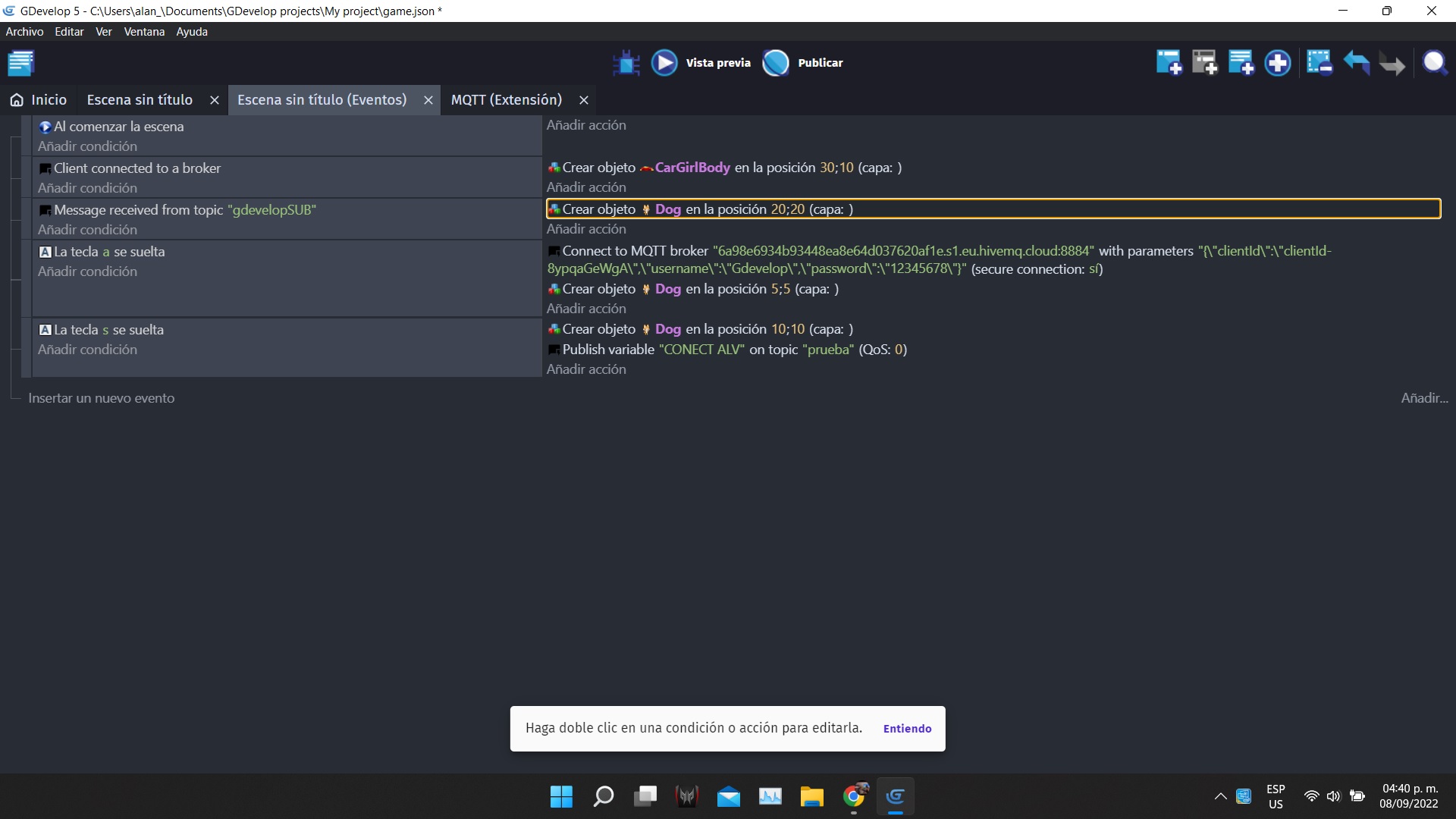1456x819 pixels.
Task: Click the debugger bug icon
Action: [x=626, y=63]
